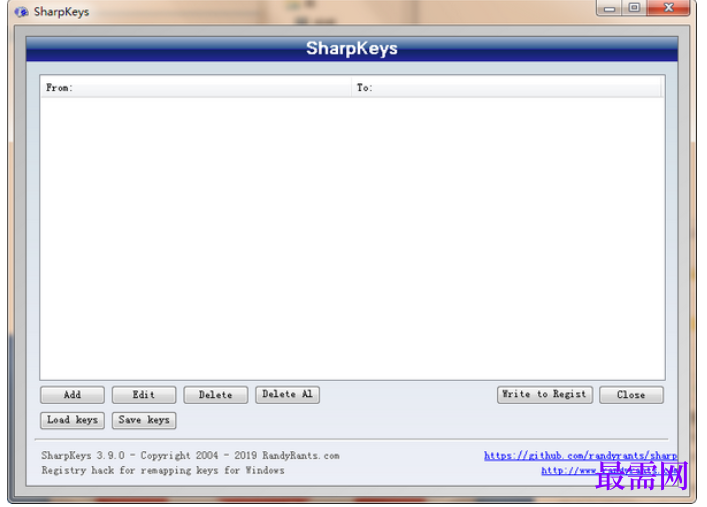Image resolution: width=707 pixels, height=507 pixels.
Task: Click the 'Registry hack for remapping keys' text
Action: click(x=163, y=470)
